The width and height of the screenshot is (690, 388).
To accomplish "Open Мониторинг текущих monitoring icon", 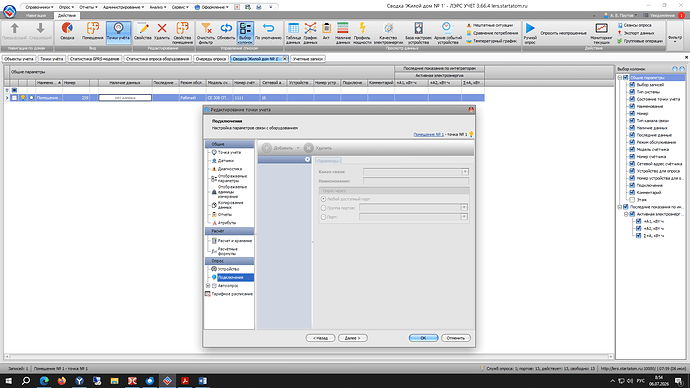I will pos(601,33).
